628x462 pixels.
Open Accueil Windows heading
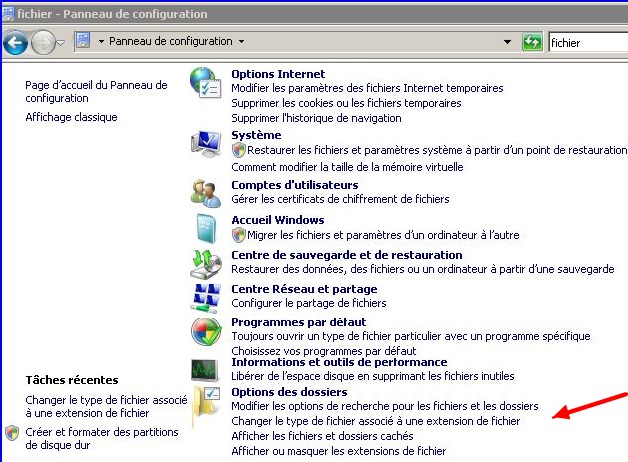278,220
